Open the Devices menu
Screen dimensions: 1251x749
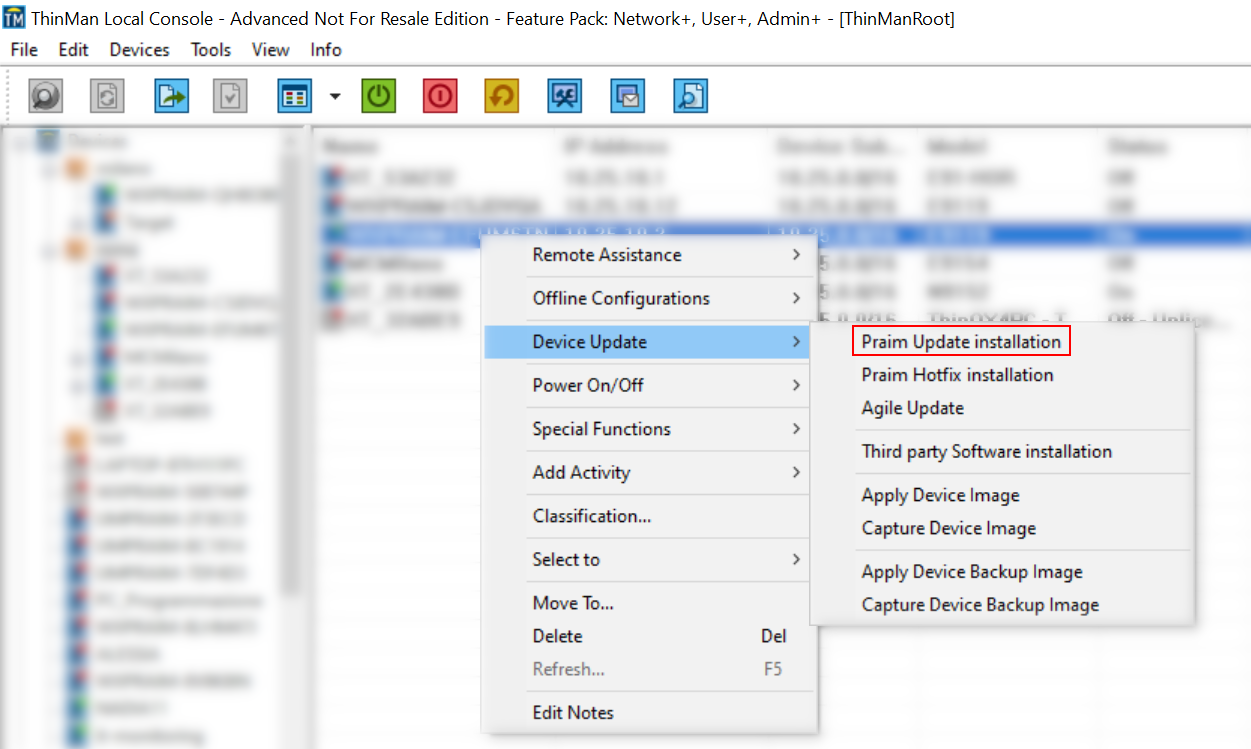(x=139, y=50)
